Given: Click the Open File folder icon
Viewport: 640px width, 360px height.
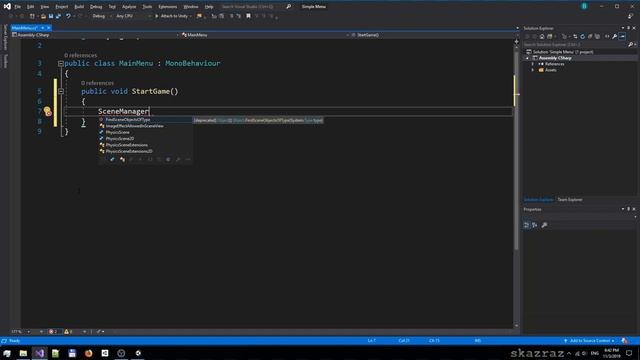Looking at the screenshot, I should tap(43, 16).
